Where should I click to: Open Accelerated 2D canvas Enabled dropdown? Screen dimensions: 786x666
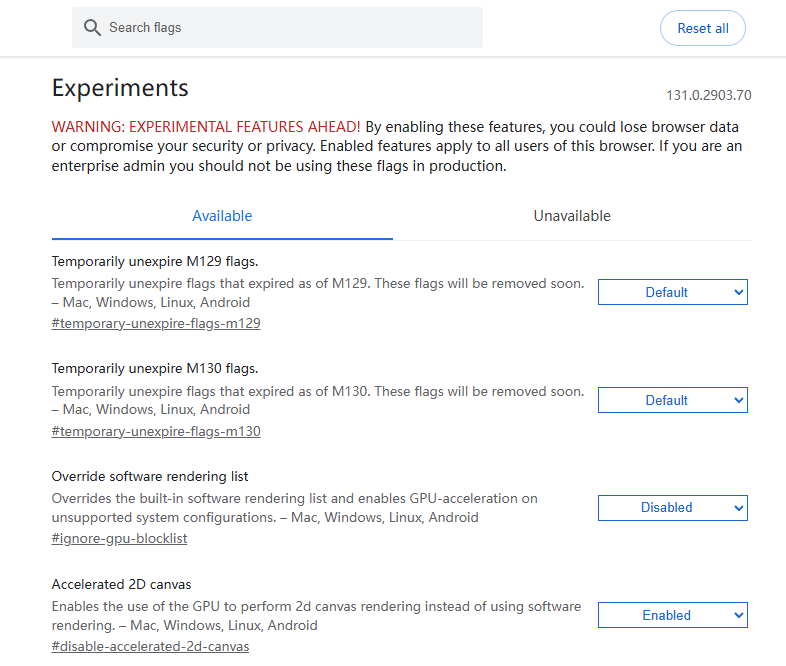coord(672,615)
